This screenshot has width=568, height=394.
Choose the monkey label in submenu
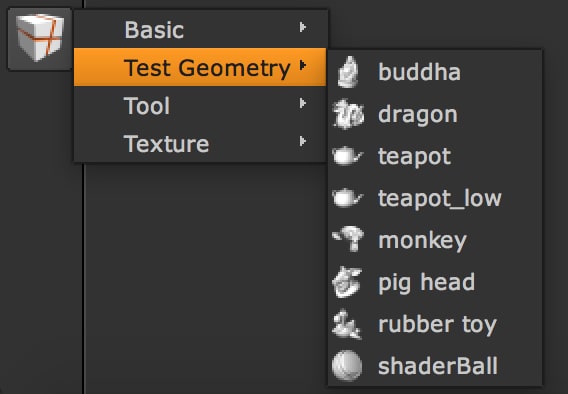422,241
